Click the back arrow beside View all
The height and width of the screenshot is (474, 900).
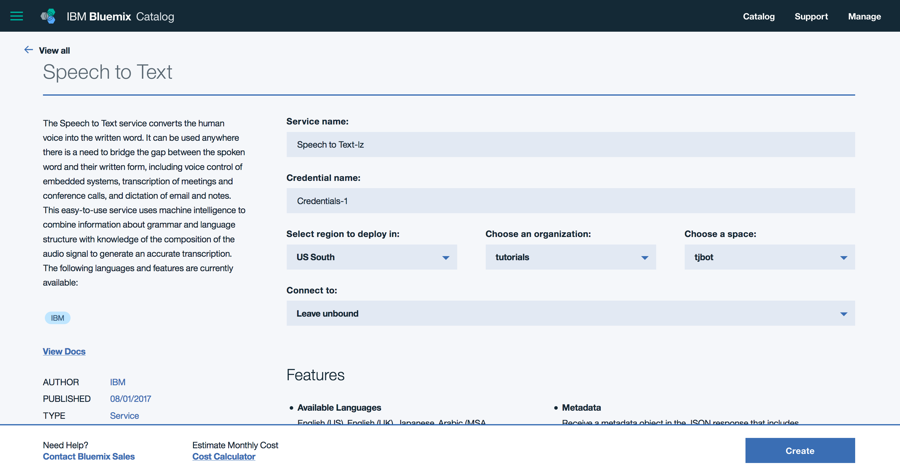pos(28,50)
